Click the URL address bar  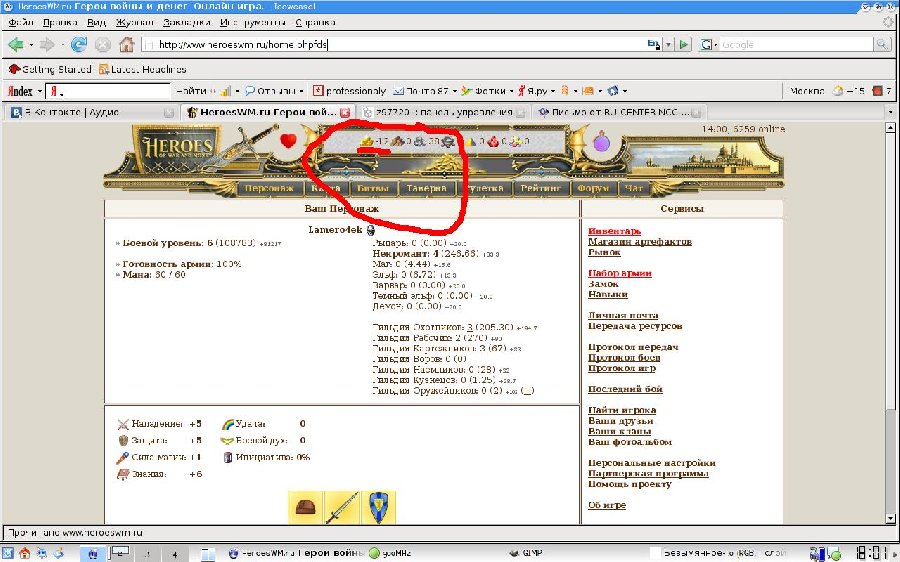tap(390, 45)
